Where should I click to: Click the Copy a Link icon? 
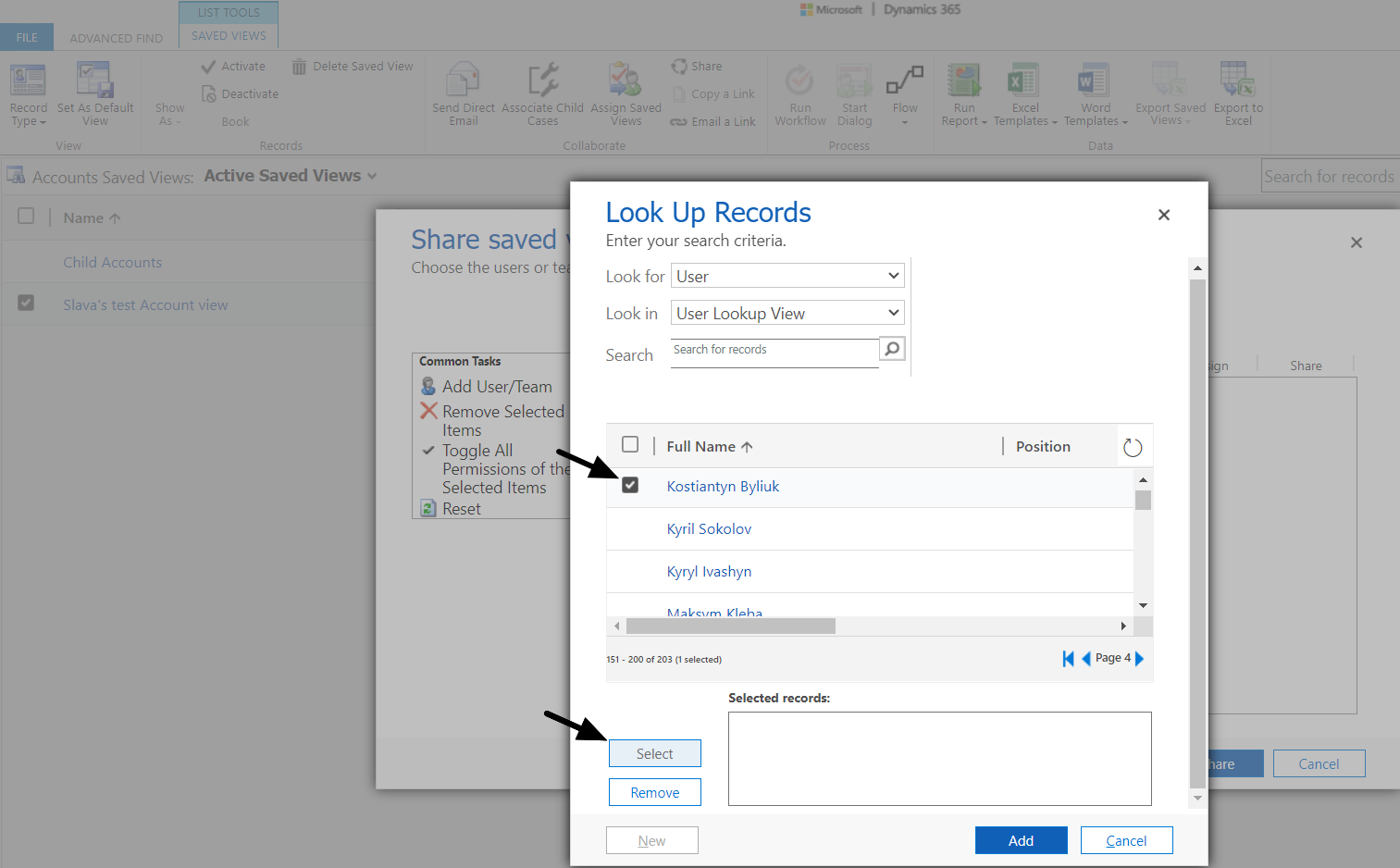(679, 94)
